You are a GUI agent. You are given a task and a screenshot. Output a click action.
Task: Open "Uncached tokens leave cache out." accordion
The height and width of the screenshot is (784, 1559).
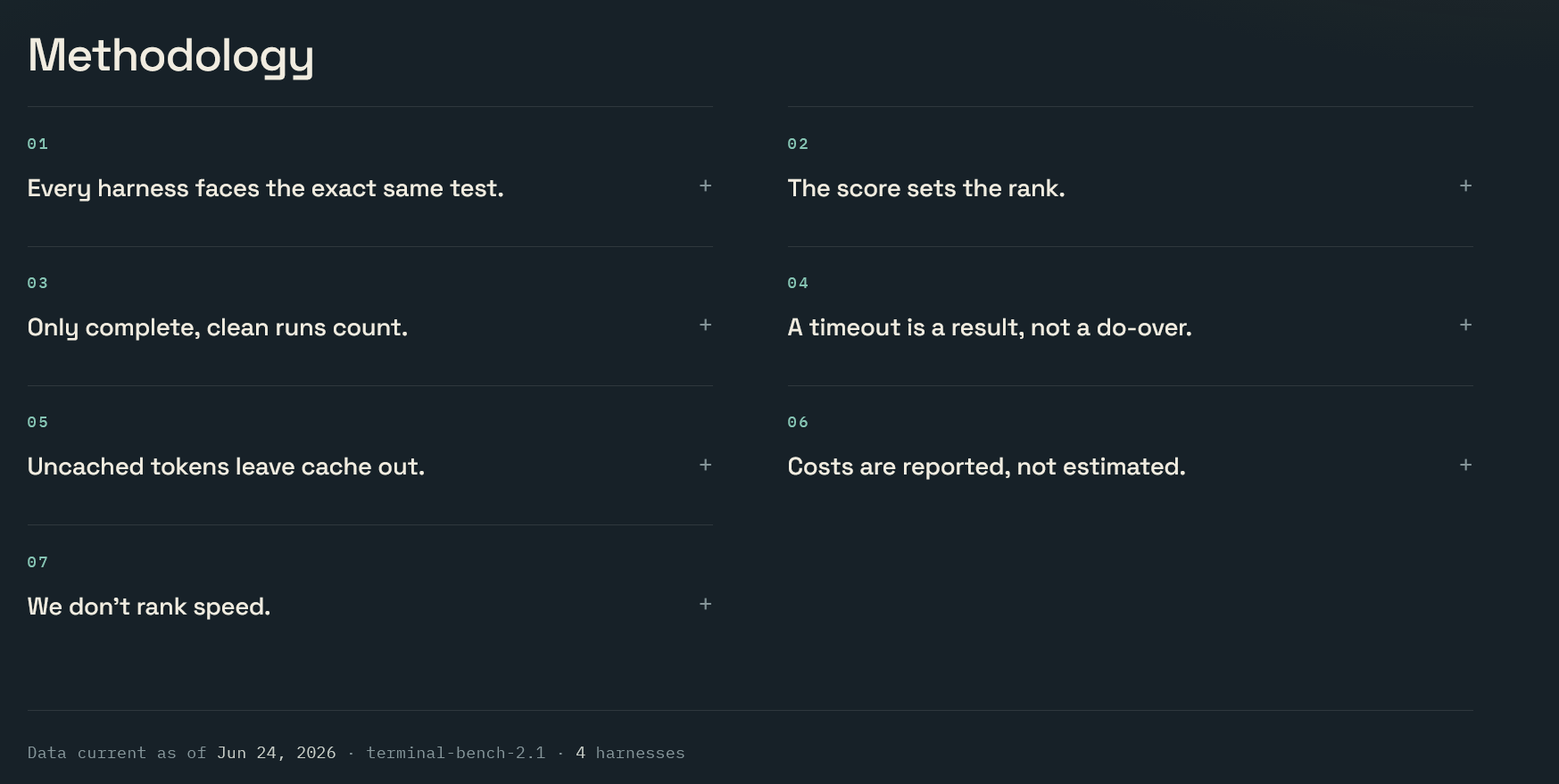(369, 455)
